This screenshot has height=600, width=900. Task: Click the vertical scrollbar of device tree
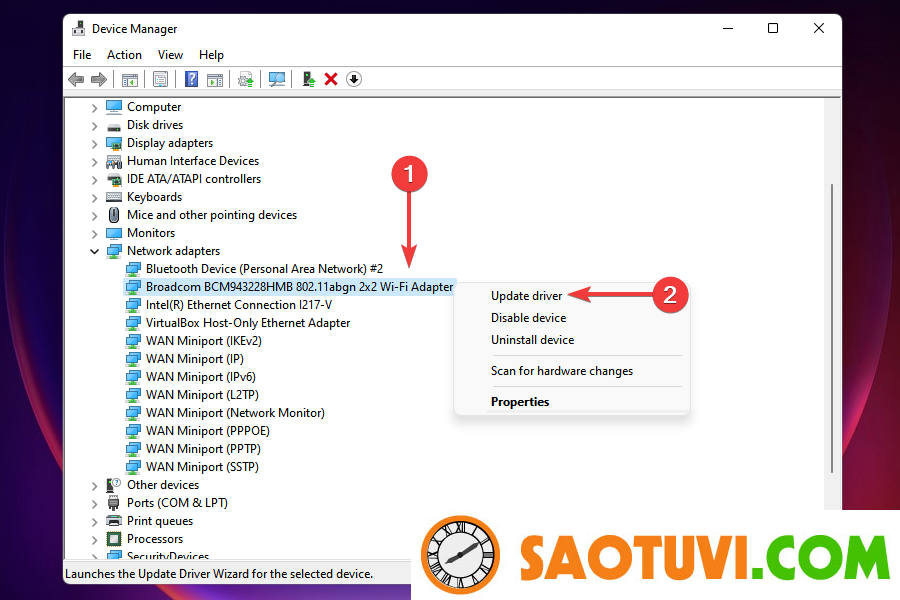[832, 330]
